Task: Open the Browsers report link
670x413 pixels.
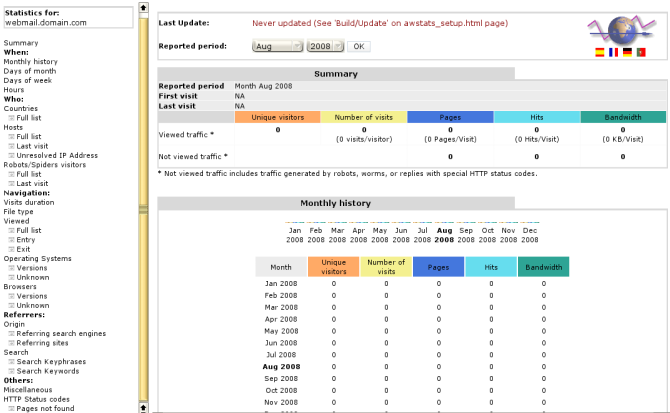Action: point(20,287)
